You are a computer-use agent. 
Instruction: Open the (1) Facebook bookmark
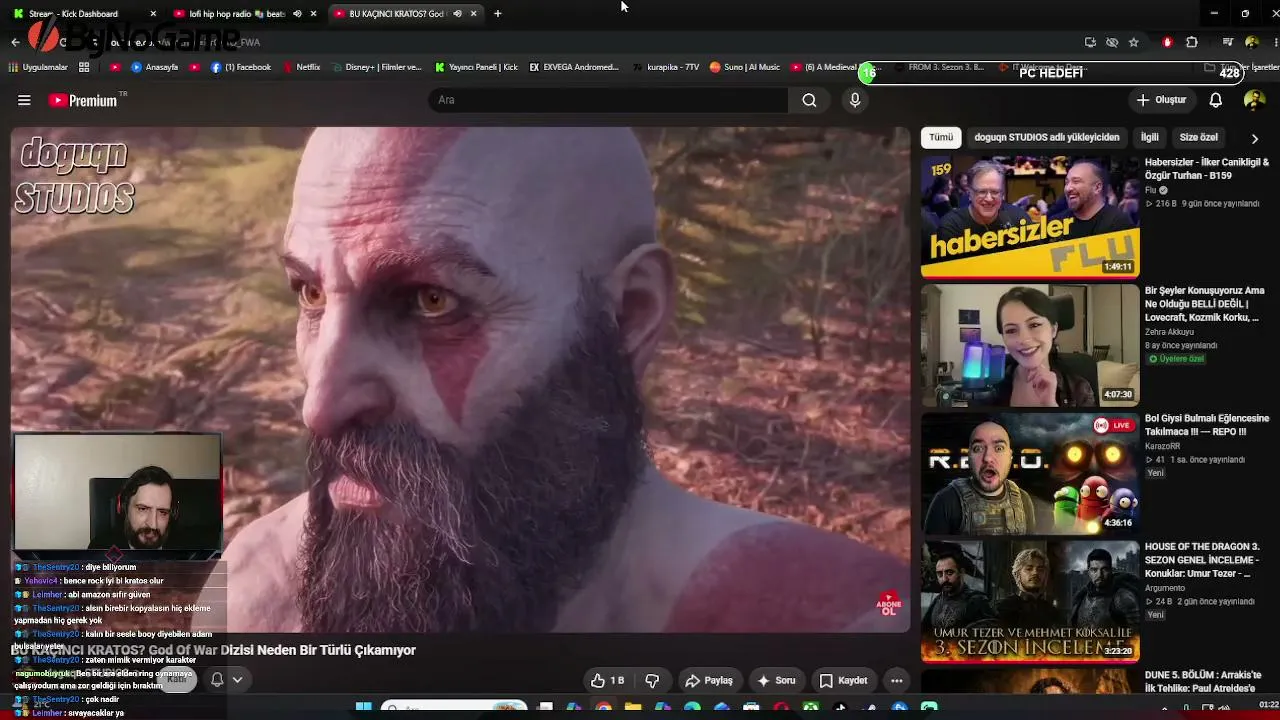[241, 67]
